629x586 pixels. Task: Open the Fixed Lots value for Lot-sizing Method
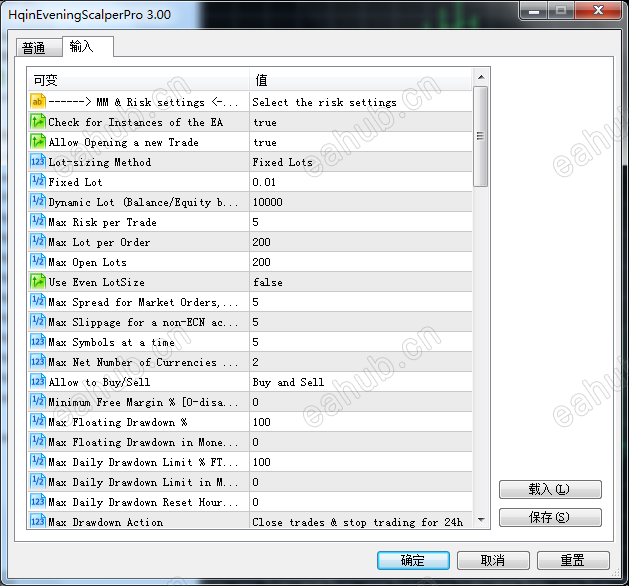coord(361,162)
